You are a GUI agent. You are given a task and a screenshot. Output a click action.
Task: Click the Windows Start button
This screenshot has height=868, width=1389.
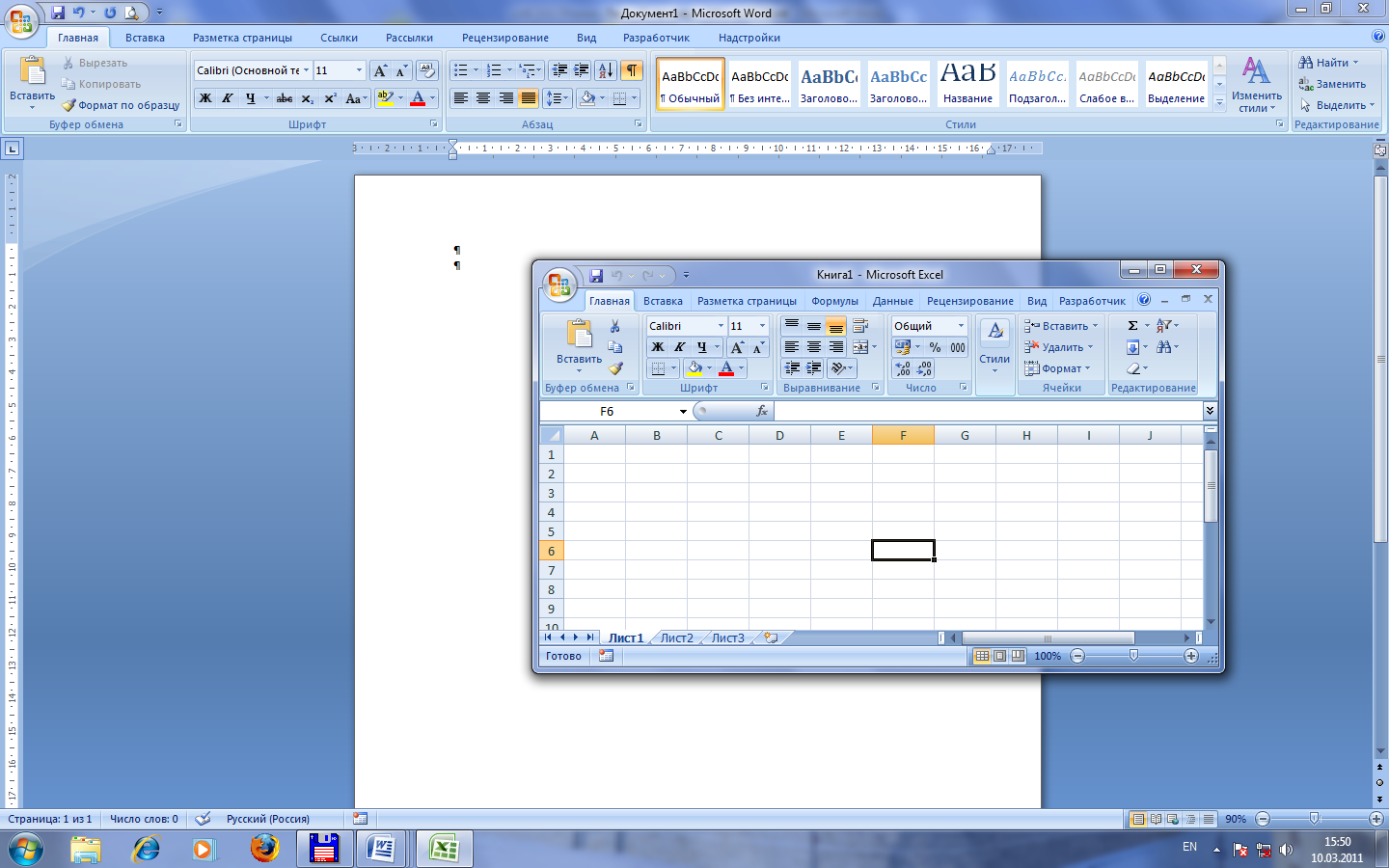point(25,849)
